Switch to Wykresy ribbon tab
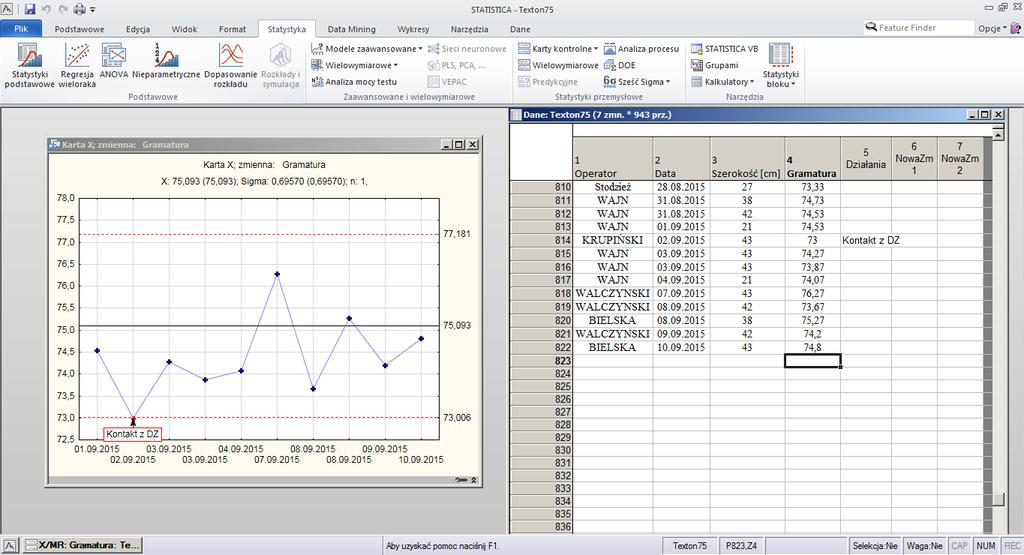This screenshot has width=1024, height=555. [413, 29]
